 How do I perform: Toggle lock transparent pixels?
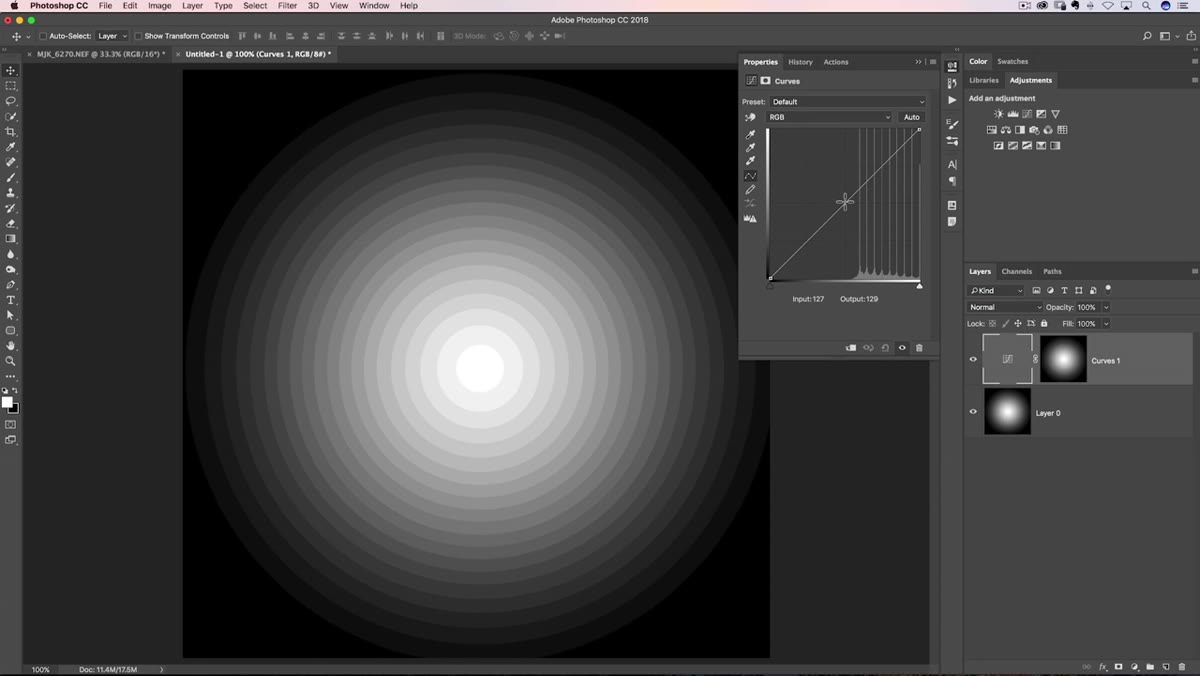point(992,323)
